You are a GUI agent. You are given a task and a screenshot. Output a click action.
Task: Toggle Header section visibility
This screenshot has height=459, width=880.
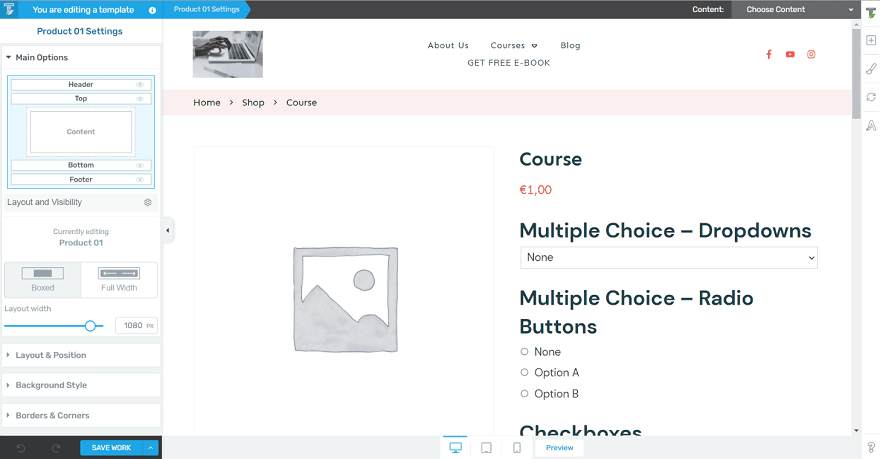click(x=140, y=85)
